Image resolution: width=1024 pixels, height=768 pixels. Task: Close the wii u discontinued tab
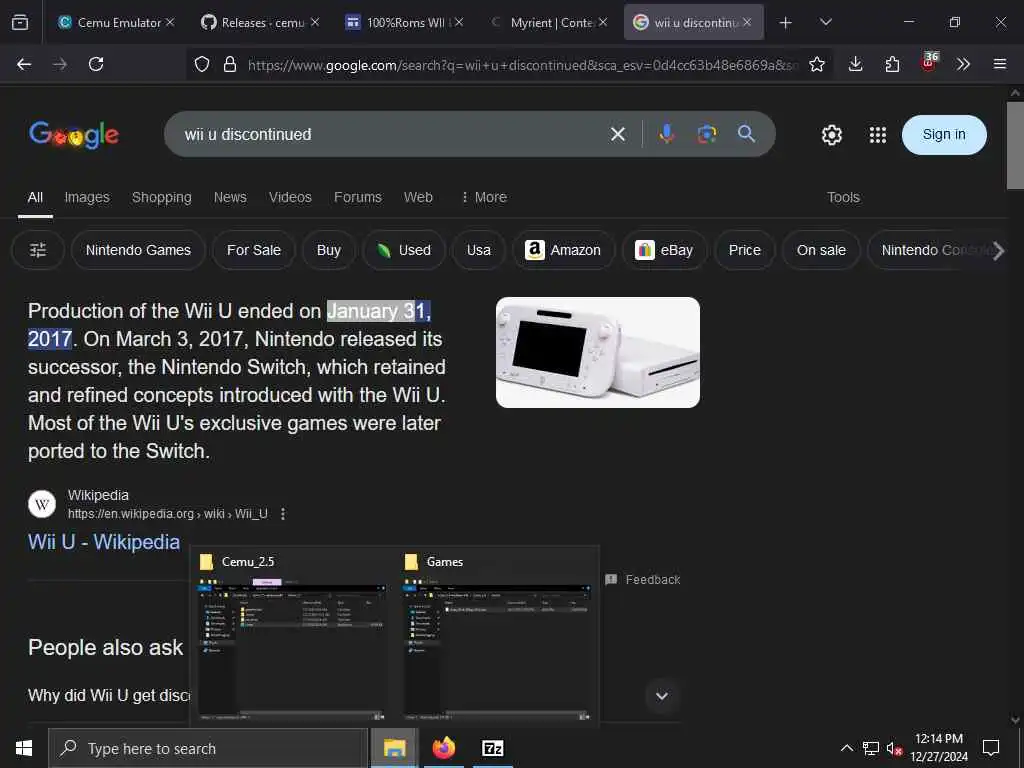tap(747, 22)
